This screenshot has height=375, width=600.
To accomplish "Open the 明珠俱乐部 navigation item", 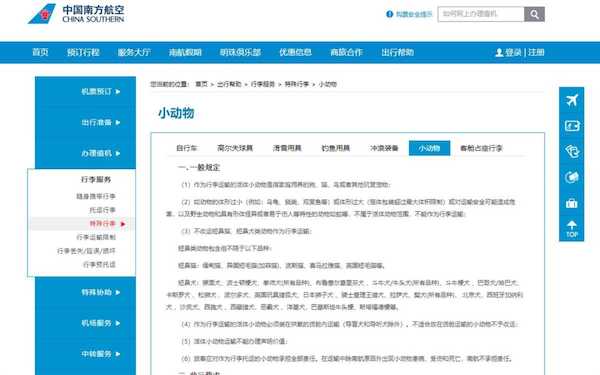I will [x=240, y=52].
